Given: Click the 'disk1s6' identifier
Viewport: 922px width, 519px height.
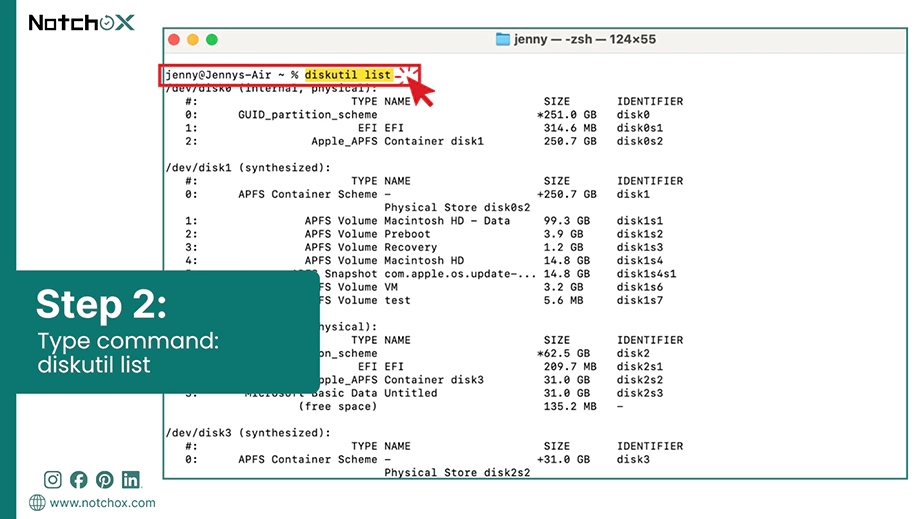Looking at the screenshot, I should (640, 287).
